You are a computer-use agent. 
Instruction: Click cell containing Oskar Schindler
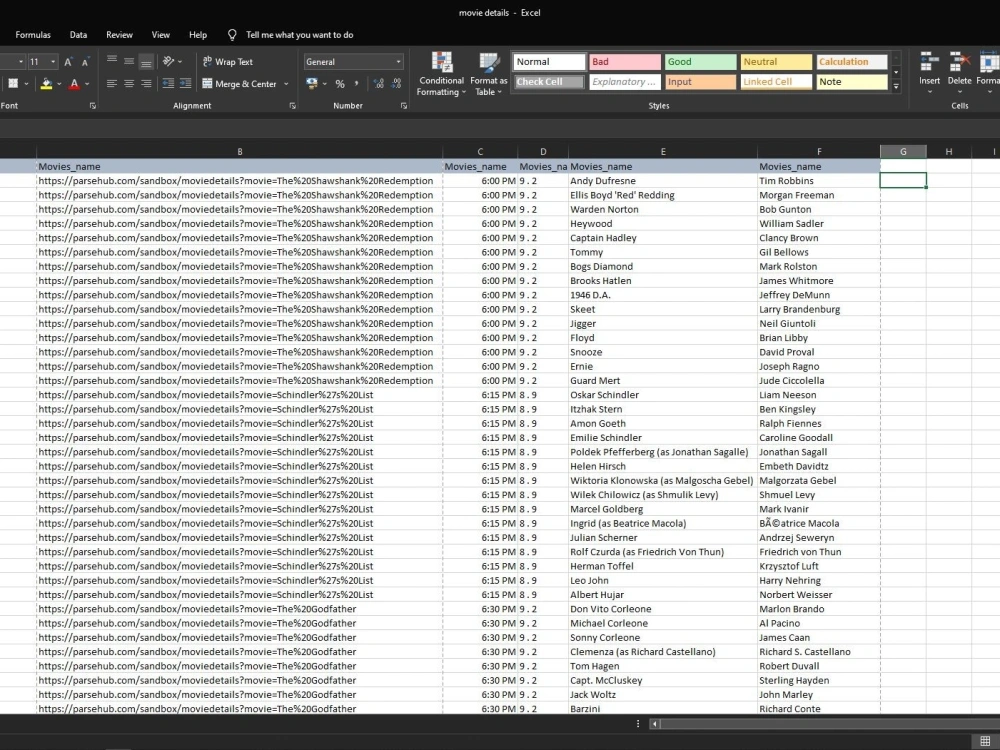coord(663,395)
